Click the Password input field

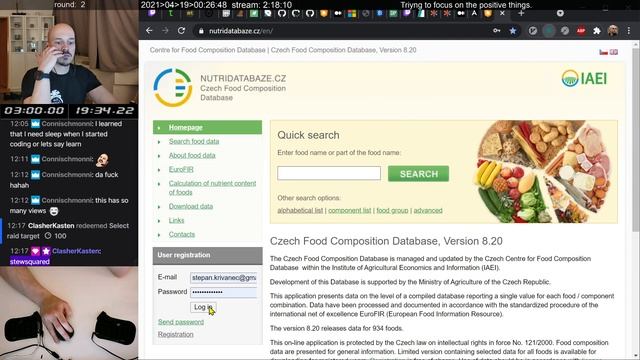pyautogui.click(x=224, y=292)
